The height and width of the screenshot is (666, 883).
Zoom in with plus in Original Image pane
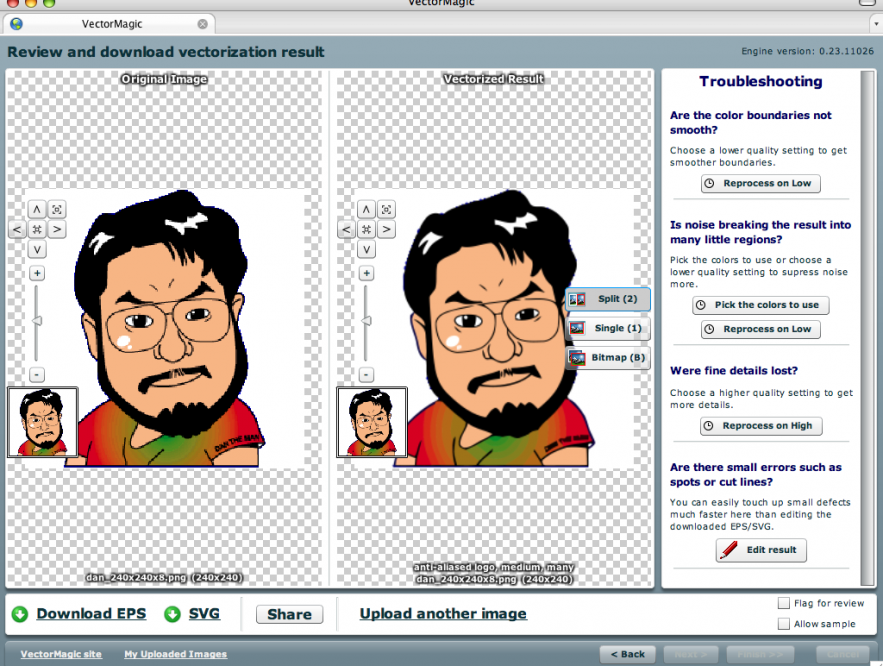point(37,274)
